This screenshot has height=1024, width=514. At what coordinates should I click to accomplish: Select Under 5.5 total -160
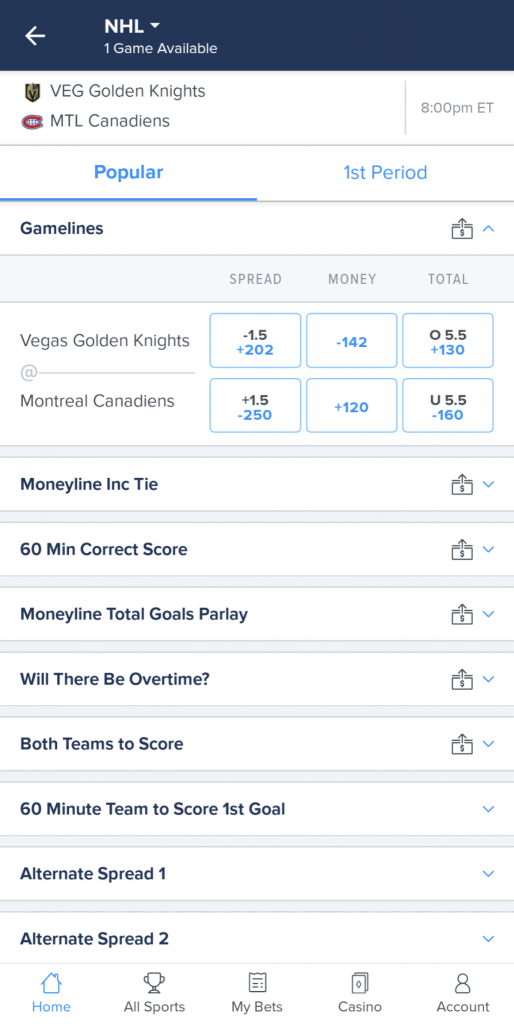pos(447,406)
